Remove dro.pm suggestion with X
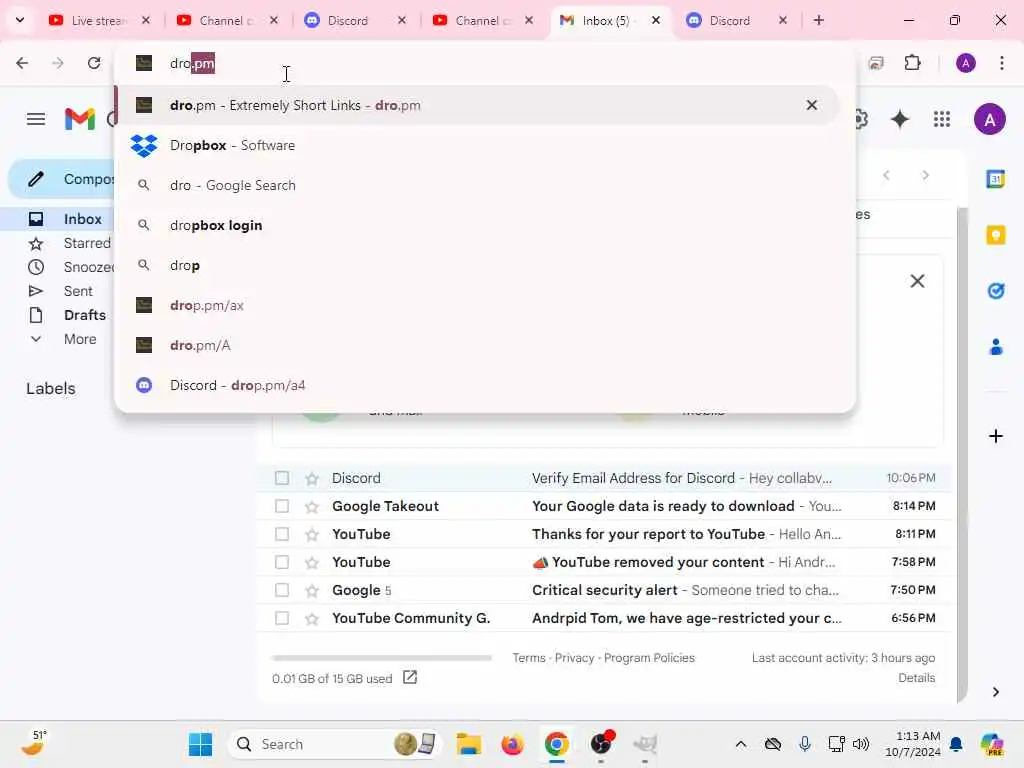1024x768 pixels. [812, 105]
